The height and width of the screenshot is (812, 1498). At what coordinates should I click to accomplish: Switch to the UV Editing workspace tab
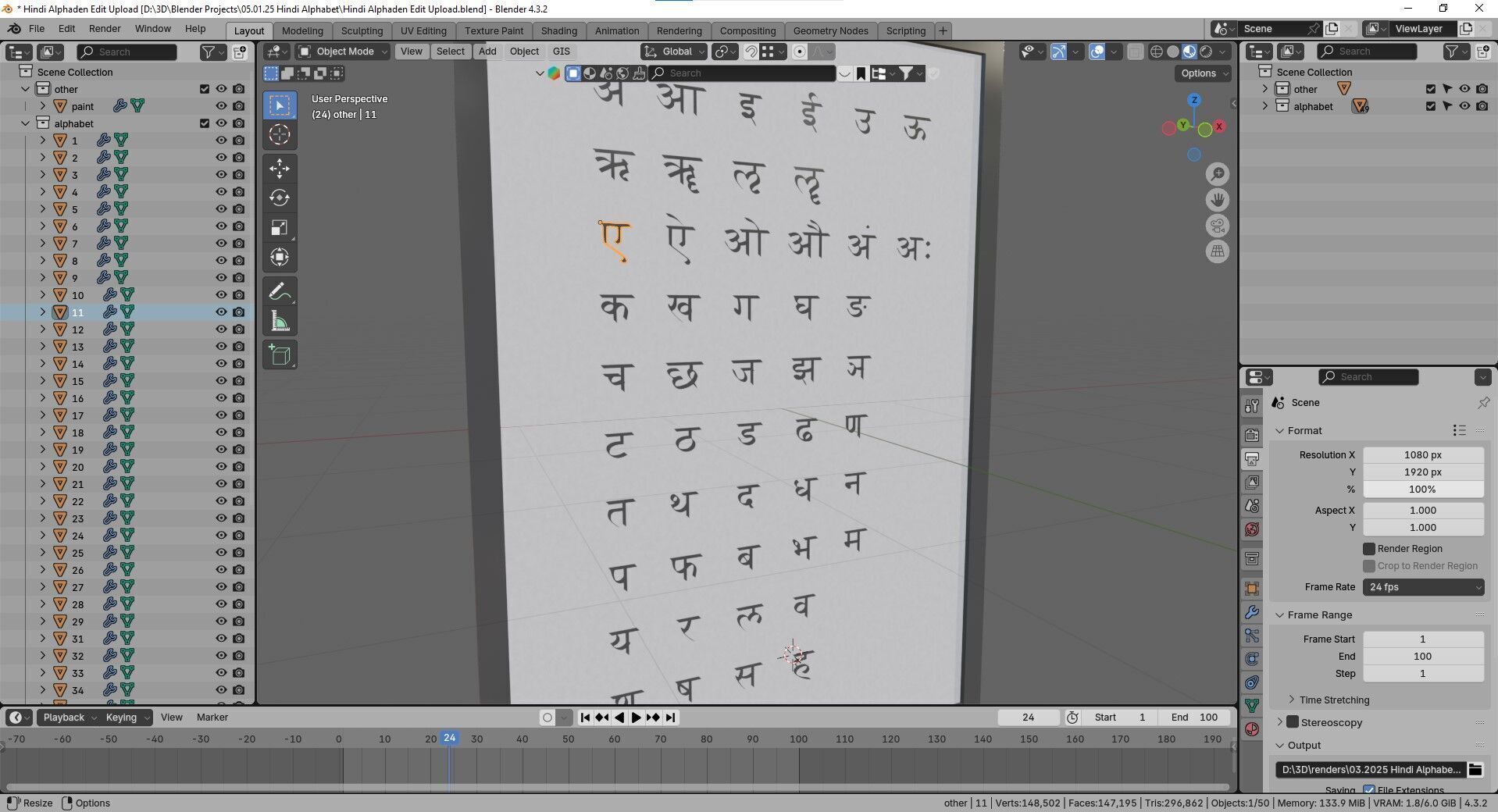pos(423,30)
